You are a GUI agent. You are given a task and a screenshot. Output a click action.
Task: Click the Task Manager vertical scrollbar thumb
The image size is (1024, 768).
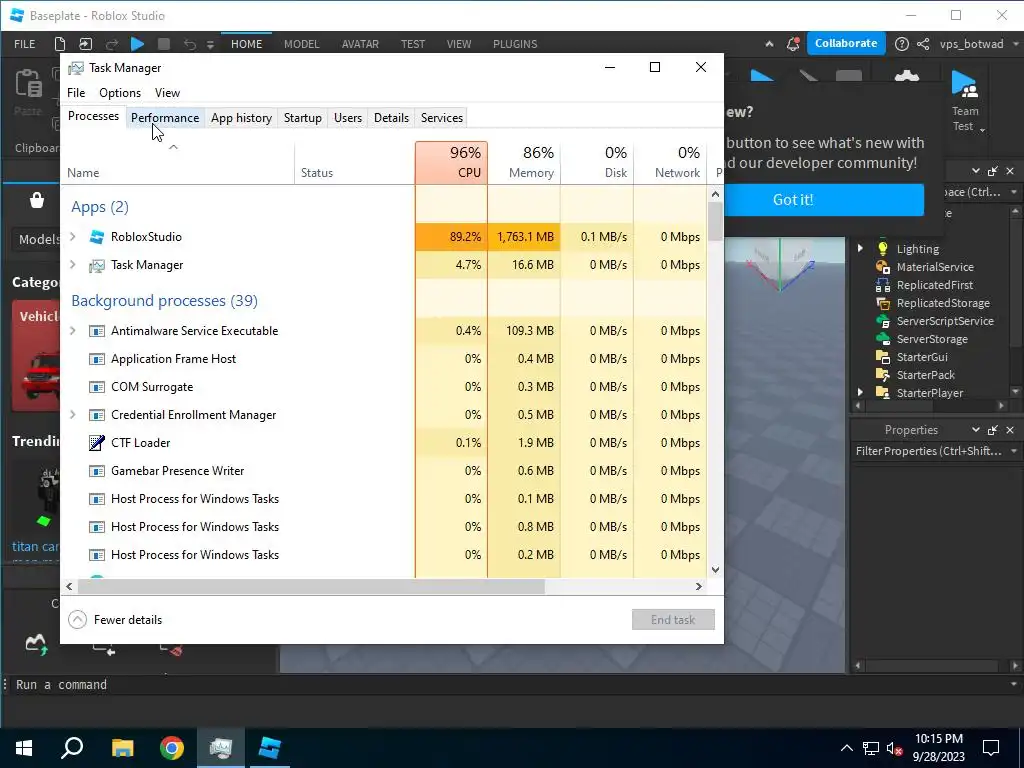715,221
